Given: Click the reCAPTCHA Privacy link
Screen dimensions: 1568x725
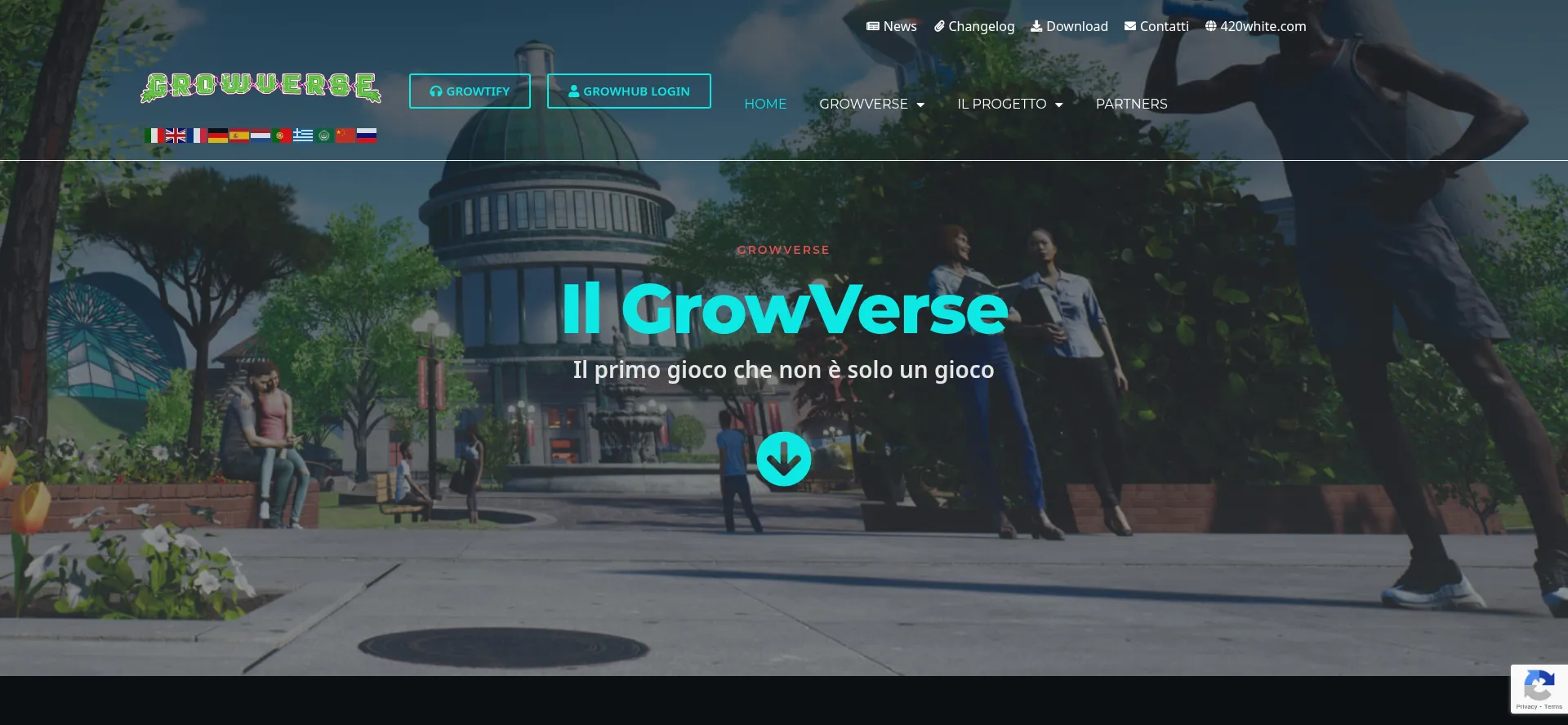Looking at the screenshot, I should click(1526, 707).
